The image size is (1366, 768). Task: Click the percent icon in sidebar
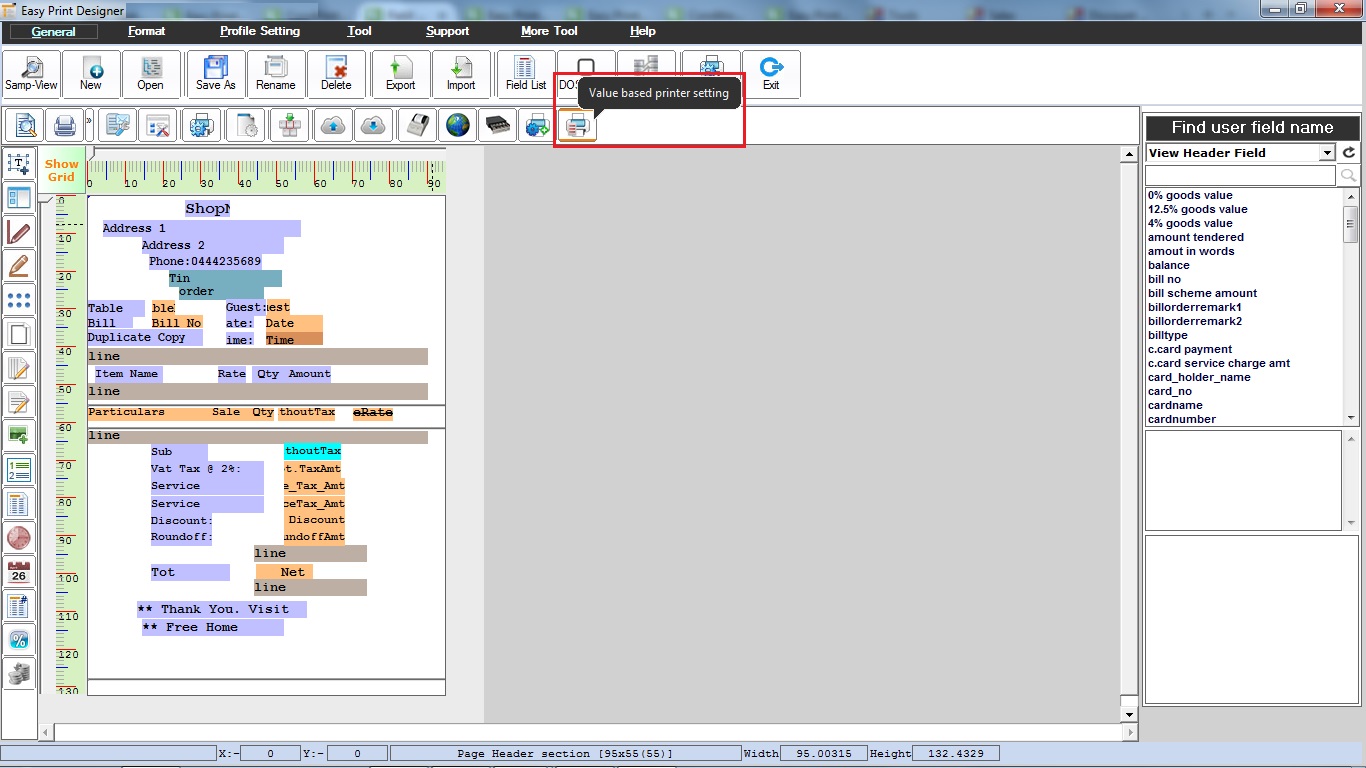click(x=19, y=639)
